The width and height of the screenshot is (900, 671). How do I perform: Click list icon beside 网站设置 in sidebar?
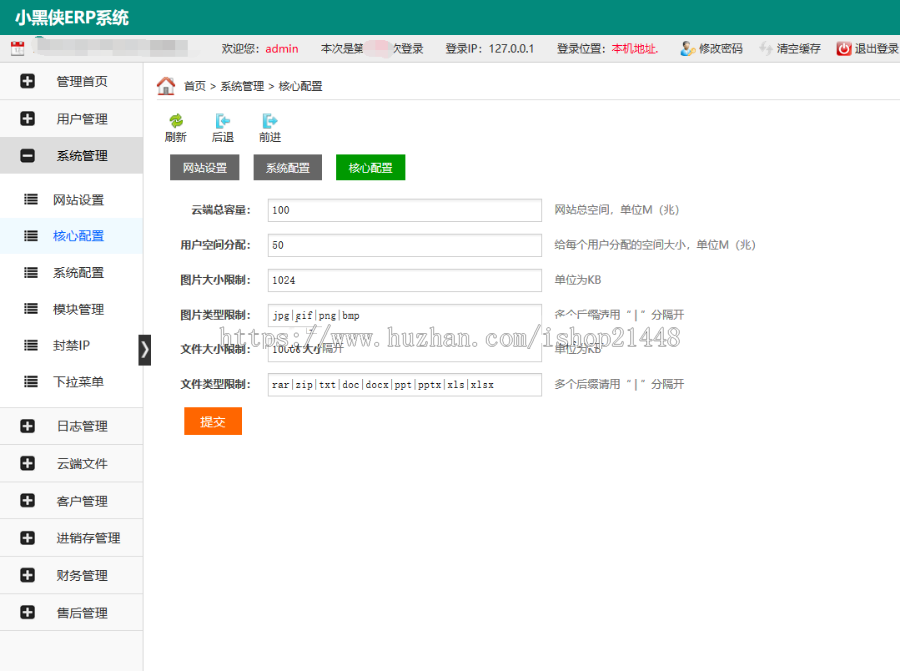31,200
